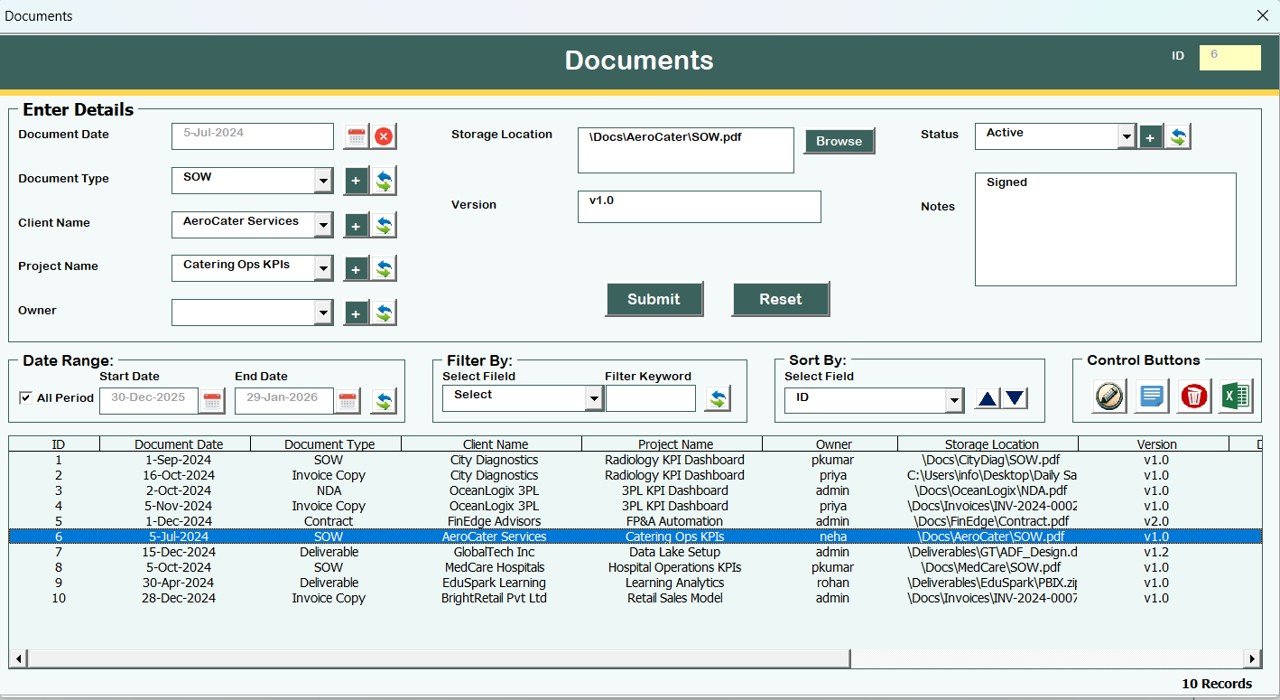The height and width of the screenshot is (700, 1280).
Task: Refresh the Client Name list
Action: [x=383, y=224]
